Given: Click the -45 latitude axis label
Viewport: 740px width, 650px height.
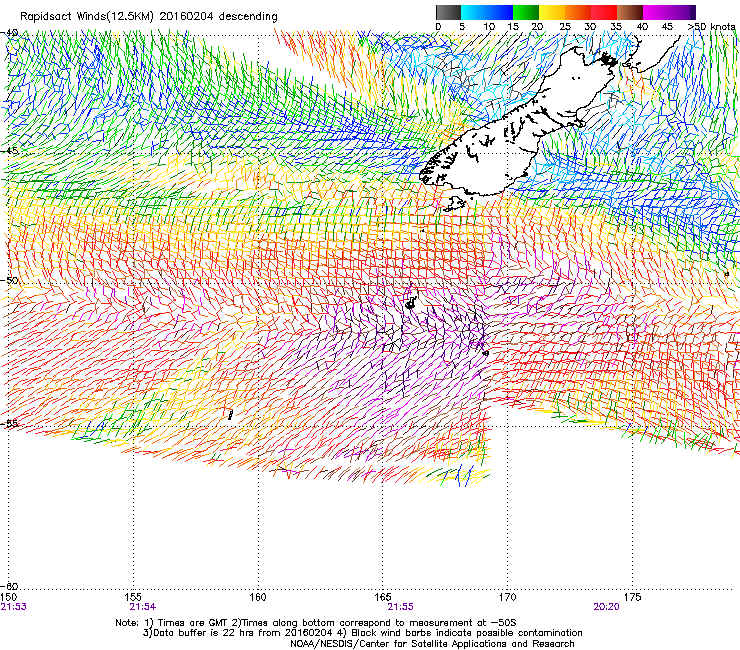Looking at the screenshot, I should [x=9, y=151].
